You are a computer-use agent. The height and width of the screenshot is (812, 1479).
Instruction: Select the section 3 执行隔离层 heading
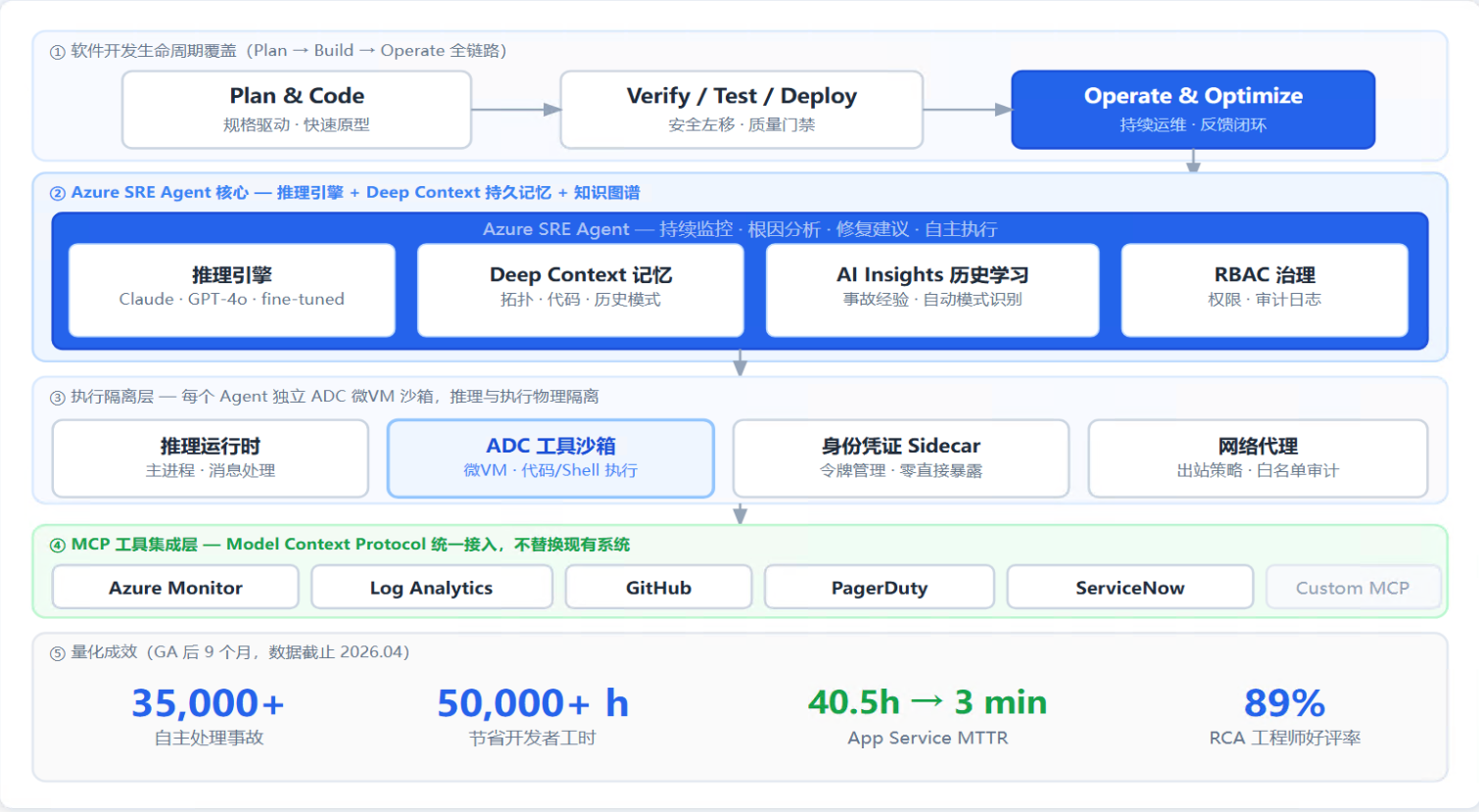click(324, 397)
